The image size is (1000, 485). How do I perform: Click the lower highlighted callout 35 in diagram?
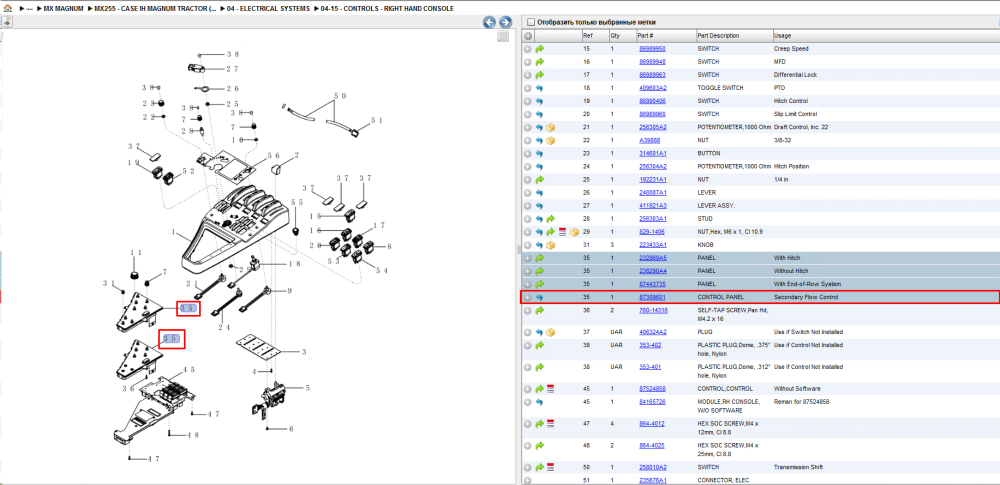tap(172, 338)
